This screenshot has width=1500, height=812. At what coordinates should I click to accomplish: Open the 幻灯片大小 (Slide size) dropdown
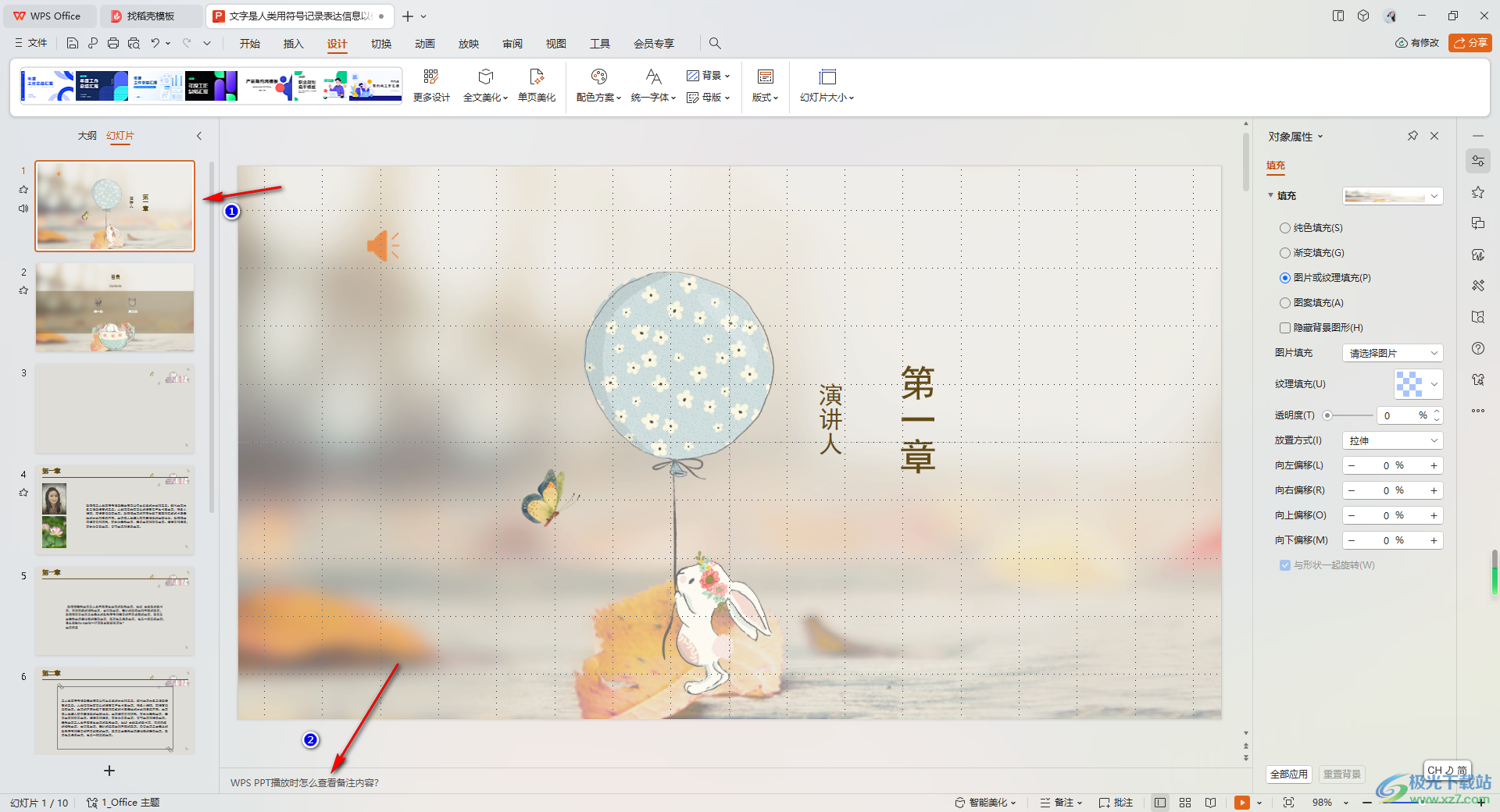[827, 86]
